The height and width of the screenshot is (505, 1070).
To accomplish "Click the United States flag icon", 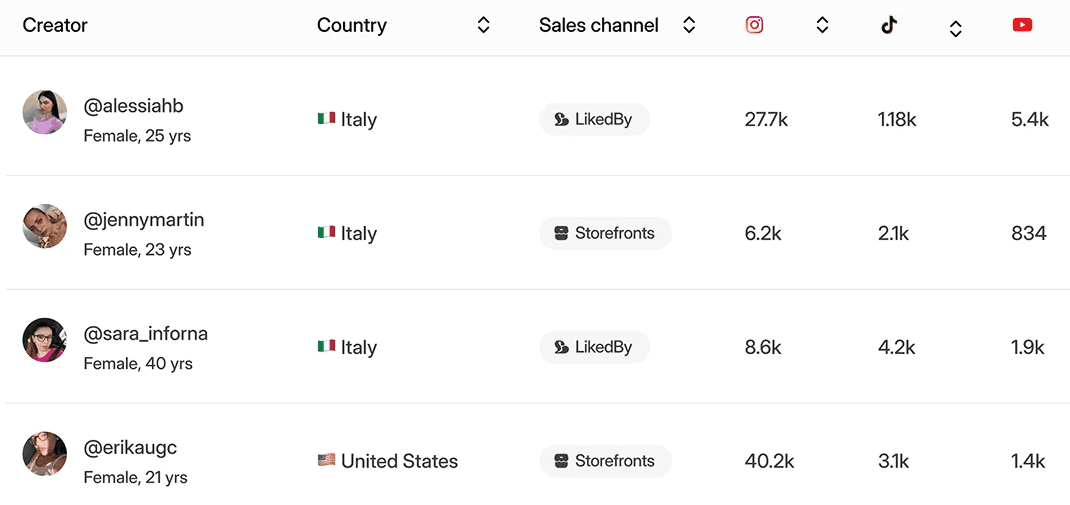I will click(326, 461).
